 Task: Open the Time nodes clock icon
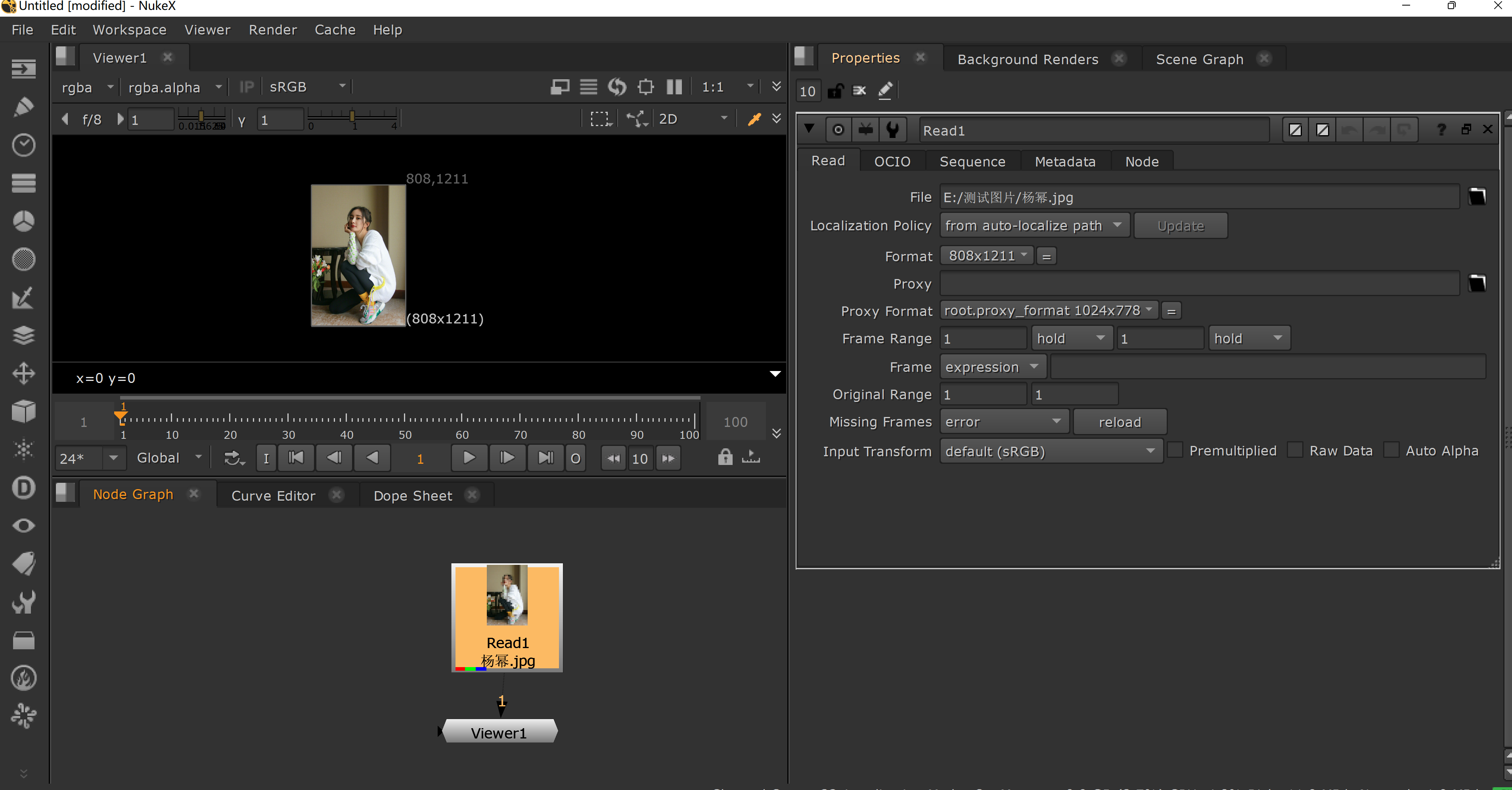[23, 145]
